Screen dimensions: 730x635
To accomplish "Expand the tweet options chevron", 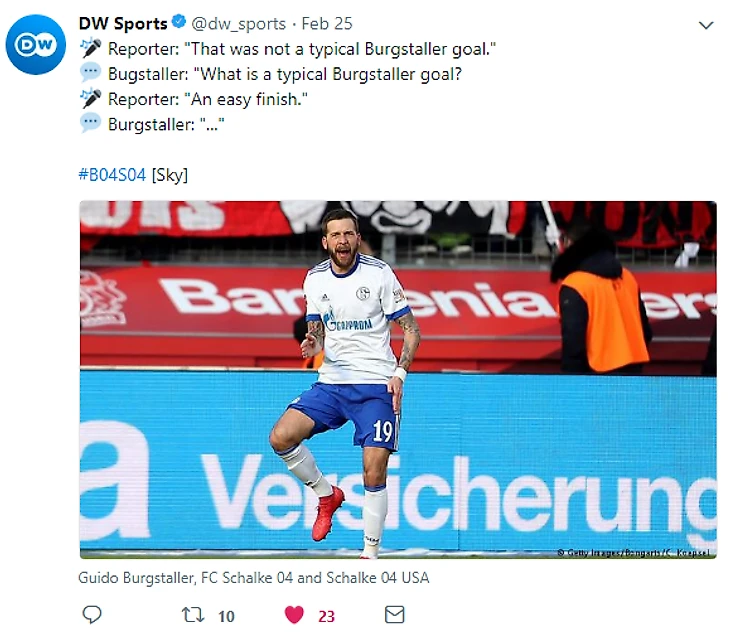I will coord(706,25).
